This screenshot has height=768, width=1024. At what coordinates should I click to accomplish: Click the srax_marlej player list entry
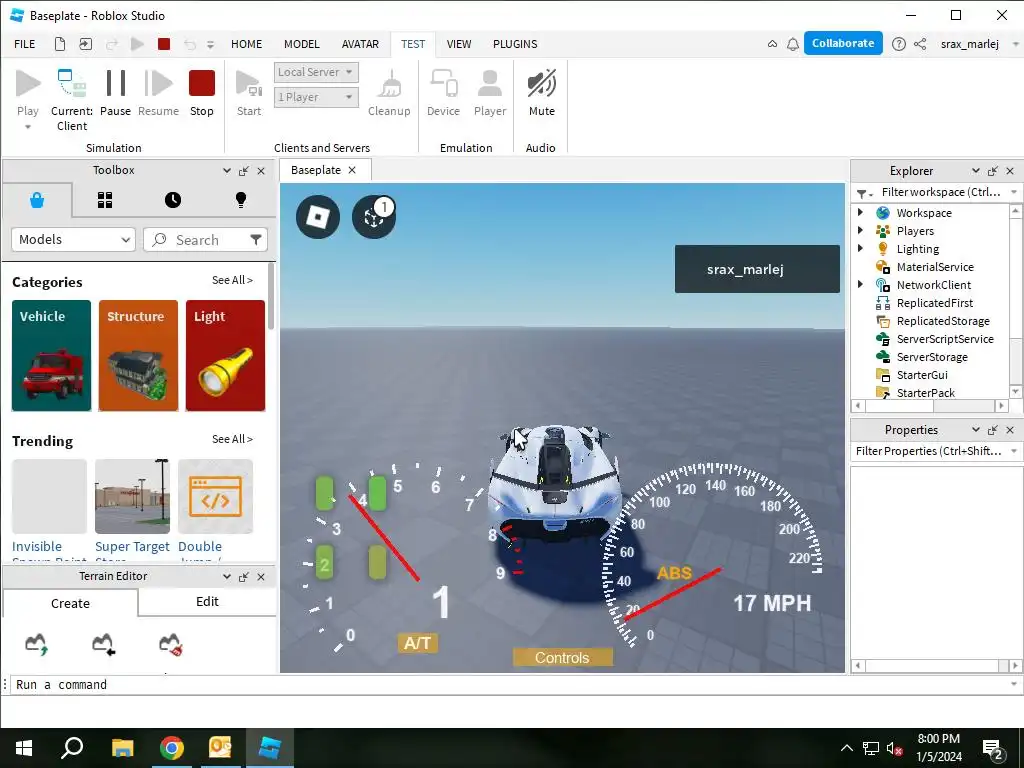coord(757,269)
